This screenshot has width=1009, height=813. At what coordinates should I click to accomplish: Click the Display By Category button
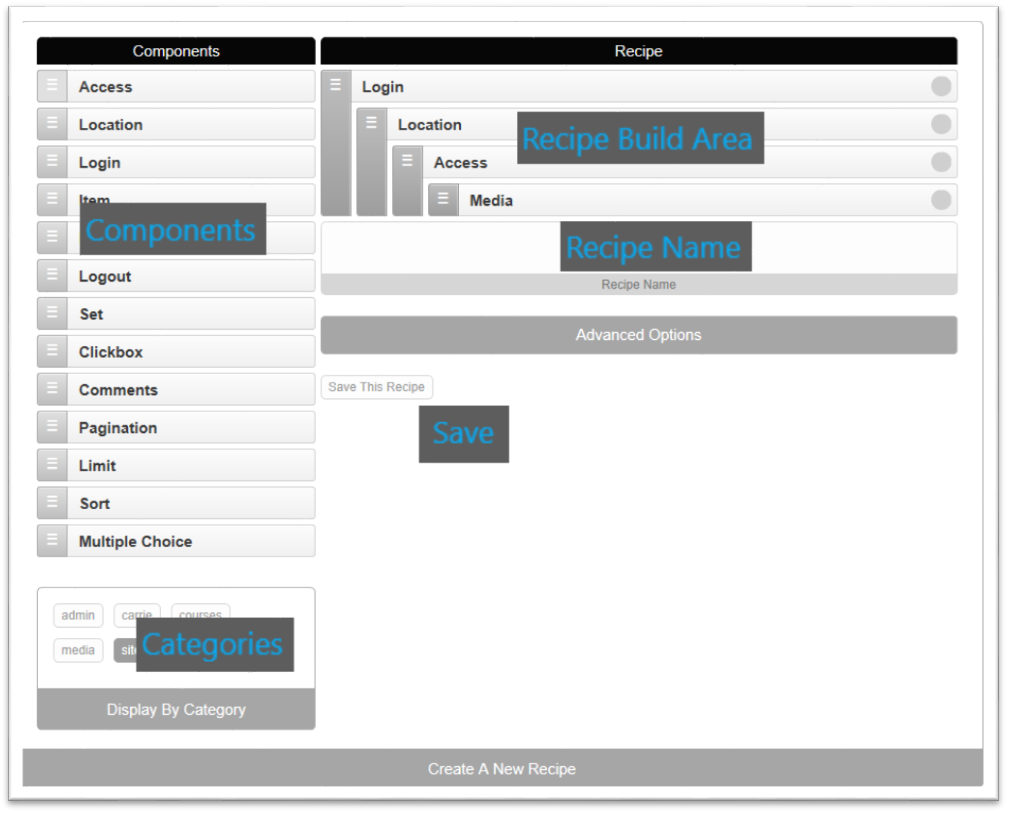176,709
